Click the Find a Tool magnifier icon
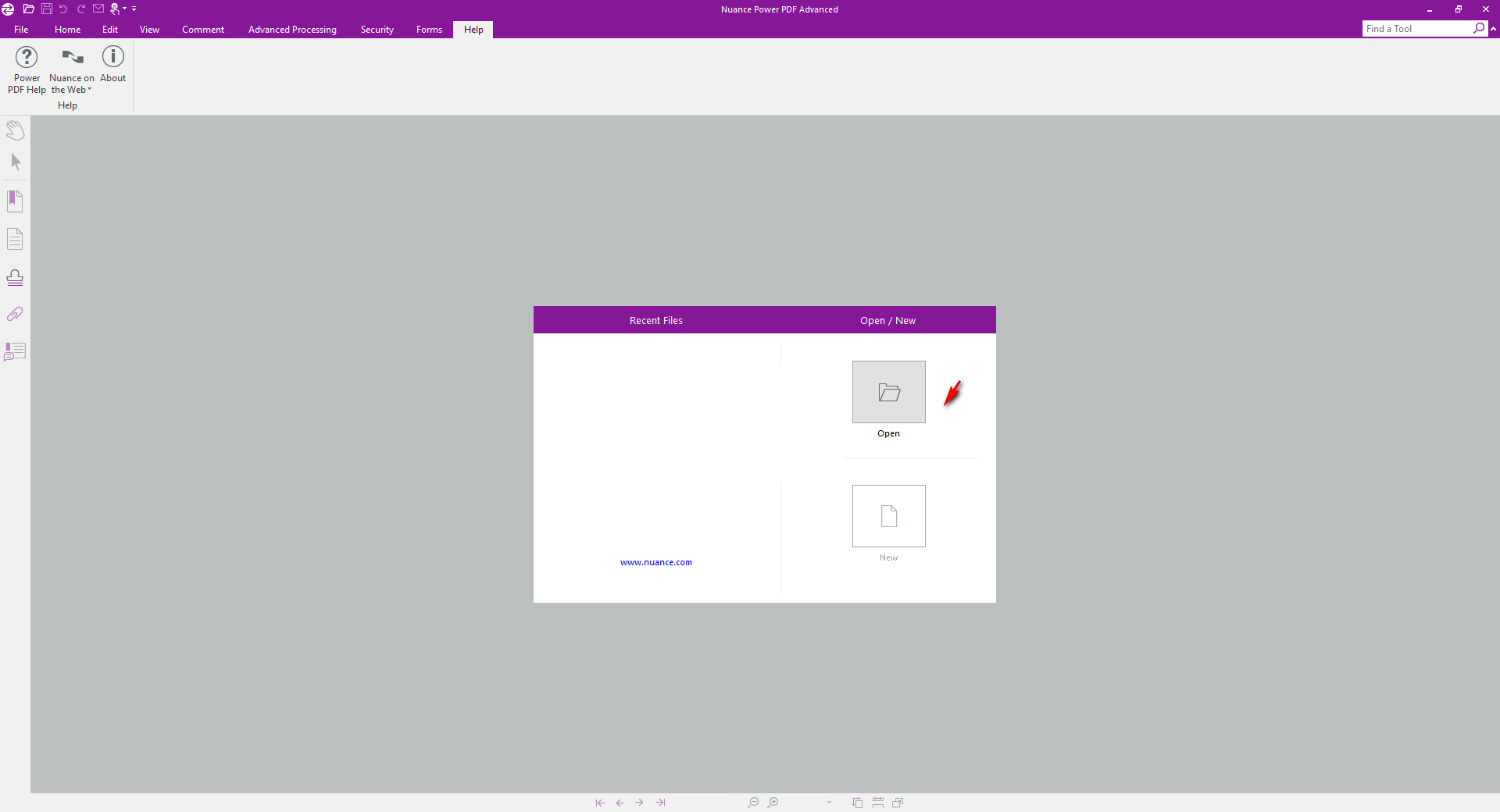 coord(1479,29)
